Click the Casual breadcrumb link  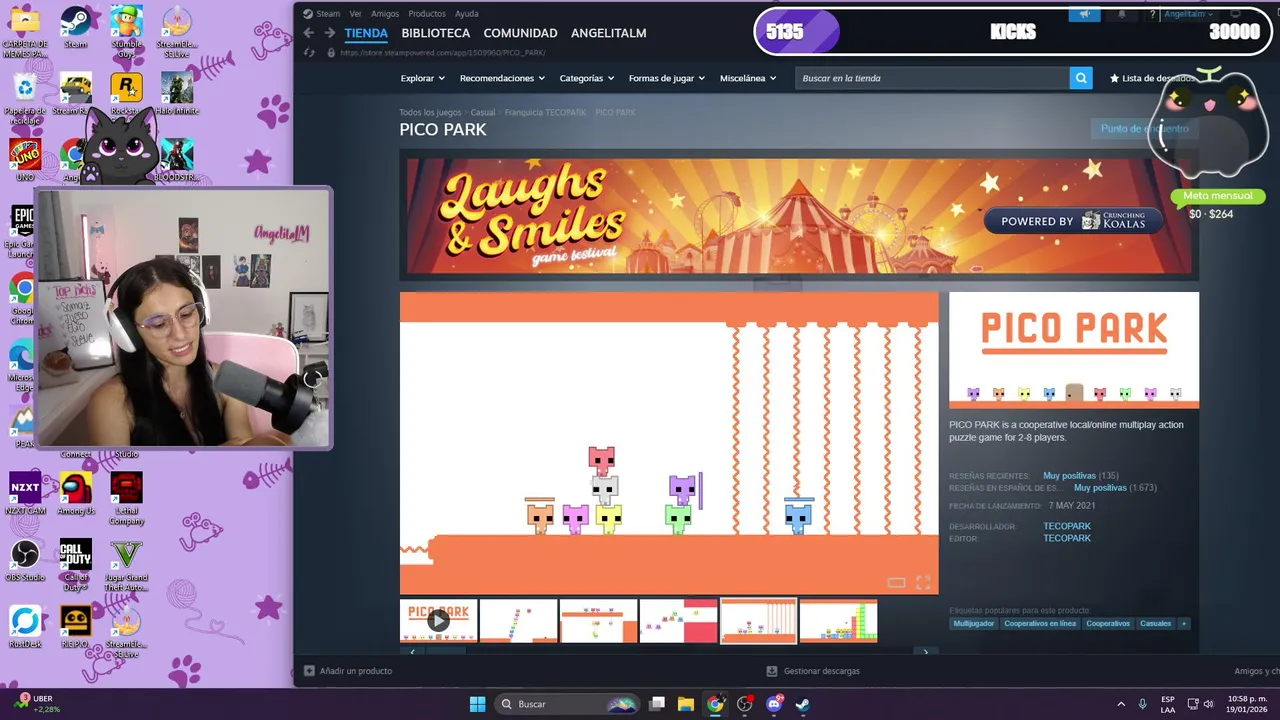click(x=483, y=113)
